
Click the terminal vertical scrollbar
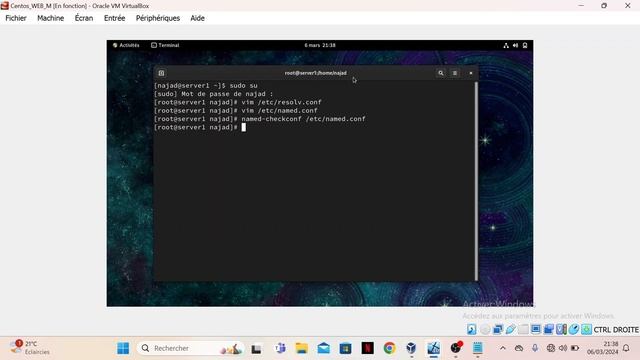pos(476,181)
